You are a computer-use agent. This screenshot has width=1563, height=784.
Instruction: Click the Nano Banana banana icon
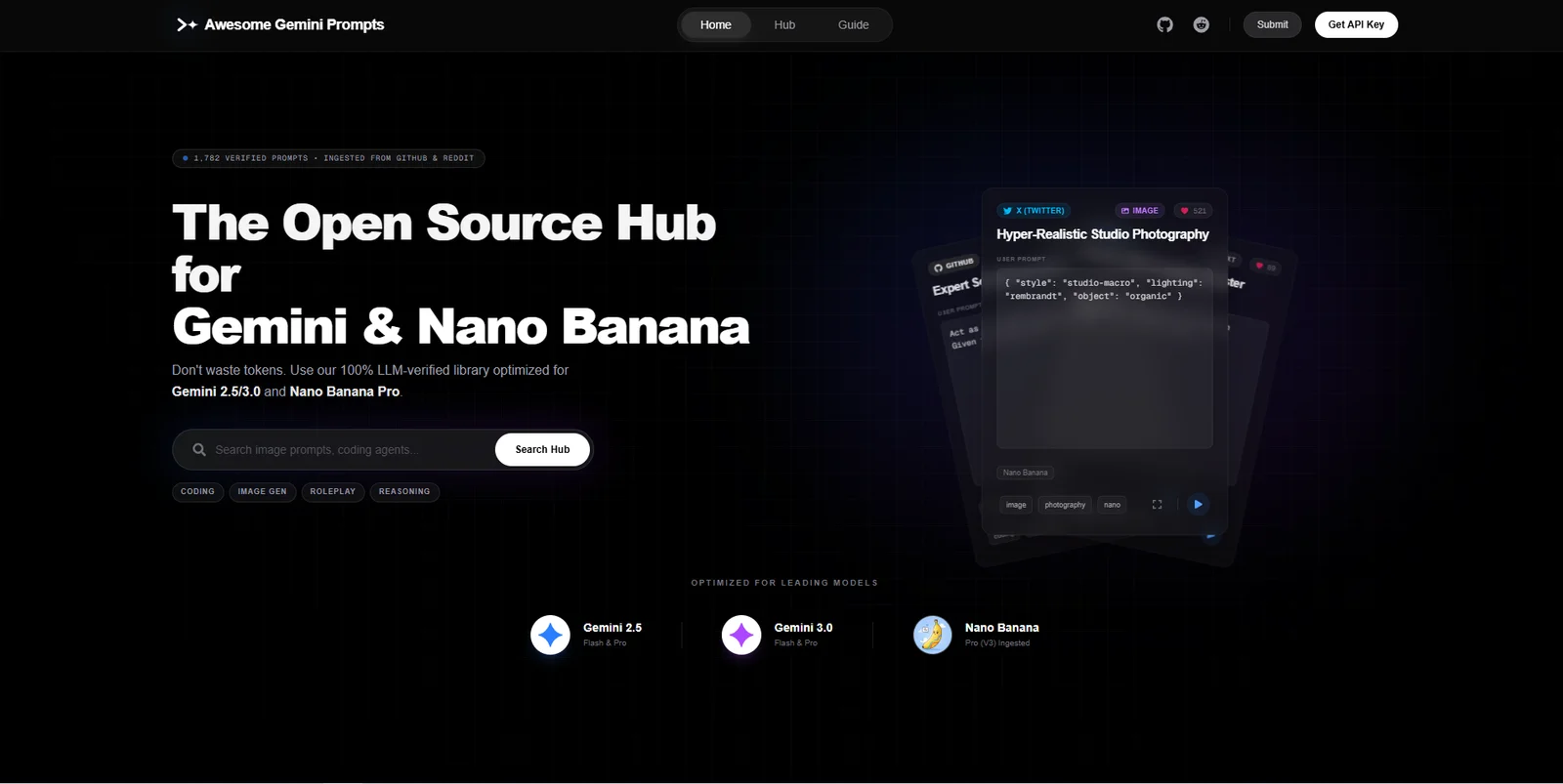[x=932, y=635]
